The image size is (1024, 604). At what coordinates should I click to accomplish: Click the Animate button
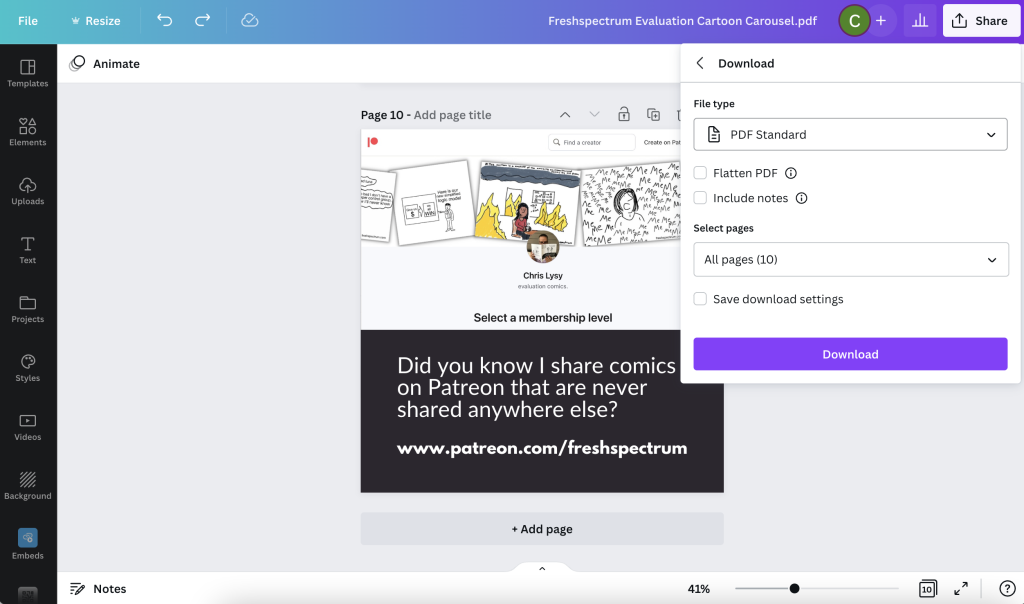(105, 63)
